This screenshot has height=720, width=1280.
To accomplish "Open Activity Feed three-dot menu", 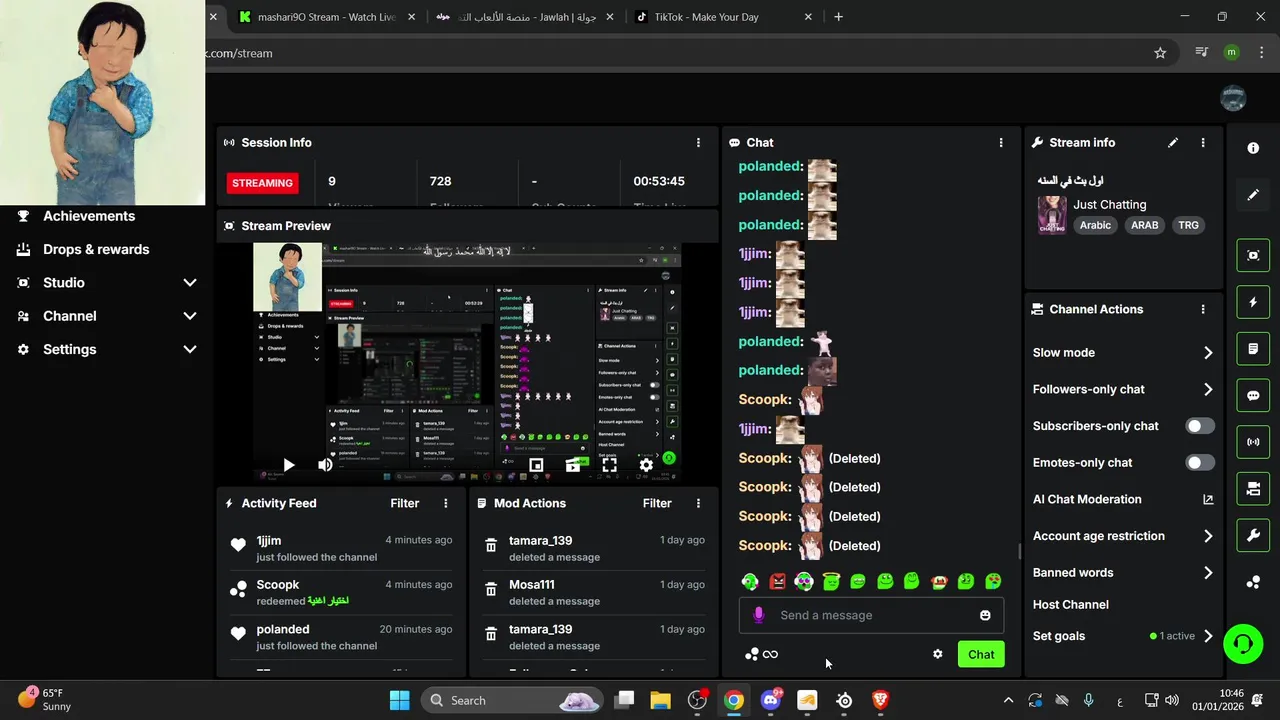I will [446, 504].
